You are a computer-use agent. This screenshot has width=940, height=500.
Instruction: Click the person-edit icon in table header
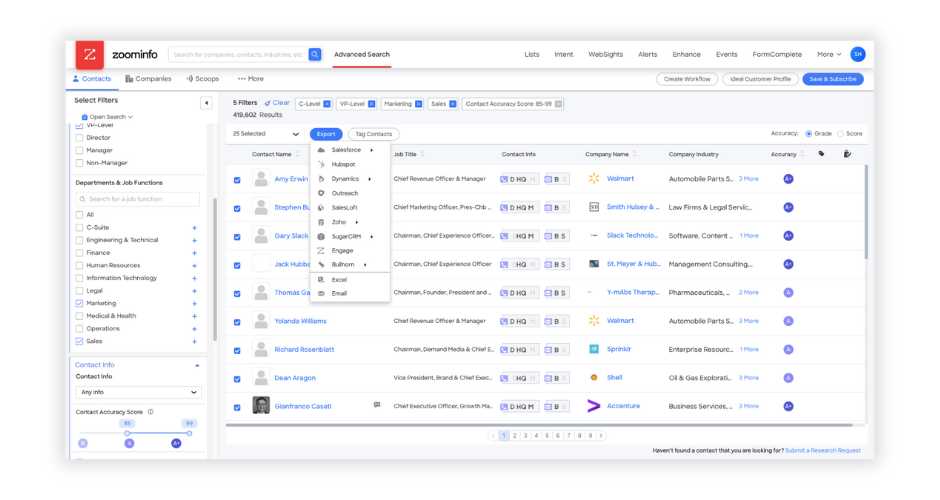(847, 154)
